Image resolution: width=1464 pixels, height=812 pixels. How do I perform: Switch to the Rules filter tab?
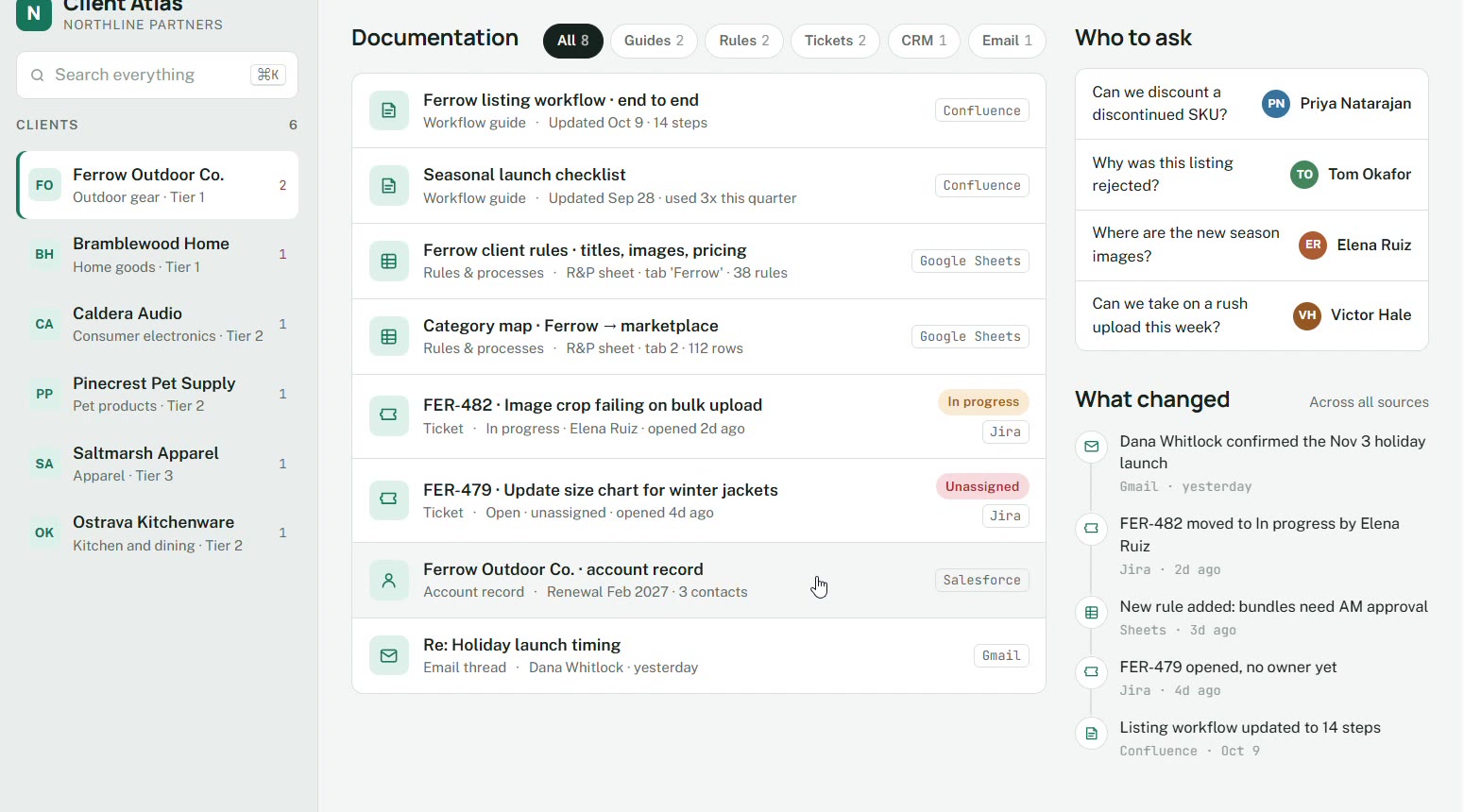[x=744, y=41]
